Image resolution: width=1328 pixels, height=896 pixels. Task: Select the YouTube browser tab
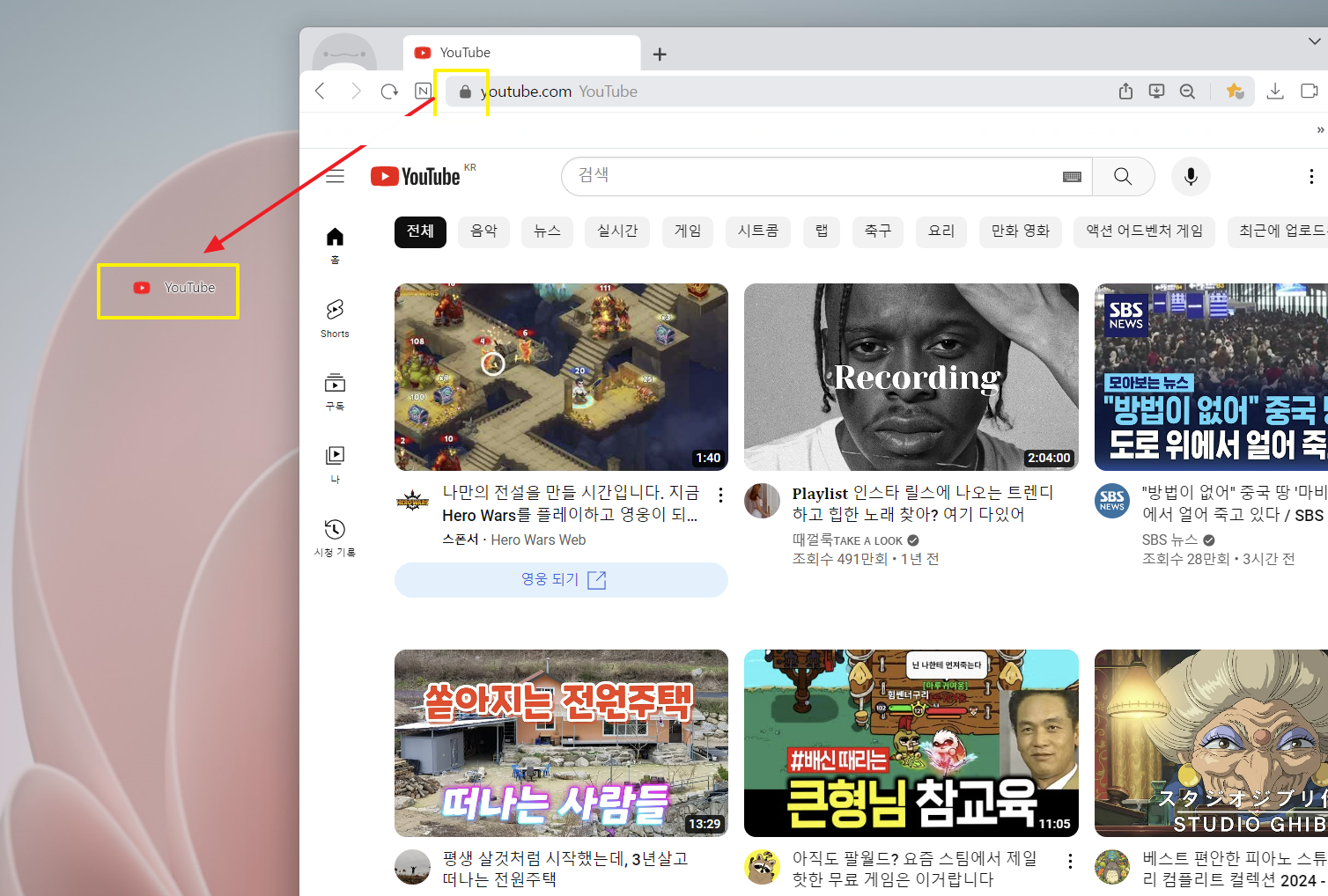pos(521,53)
